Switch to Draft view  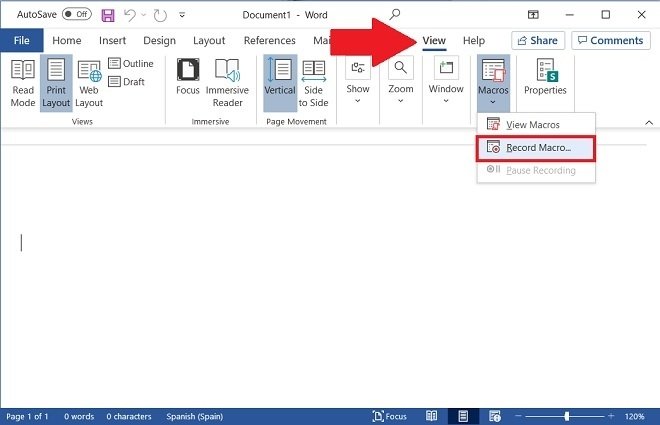point(126,82)
